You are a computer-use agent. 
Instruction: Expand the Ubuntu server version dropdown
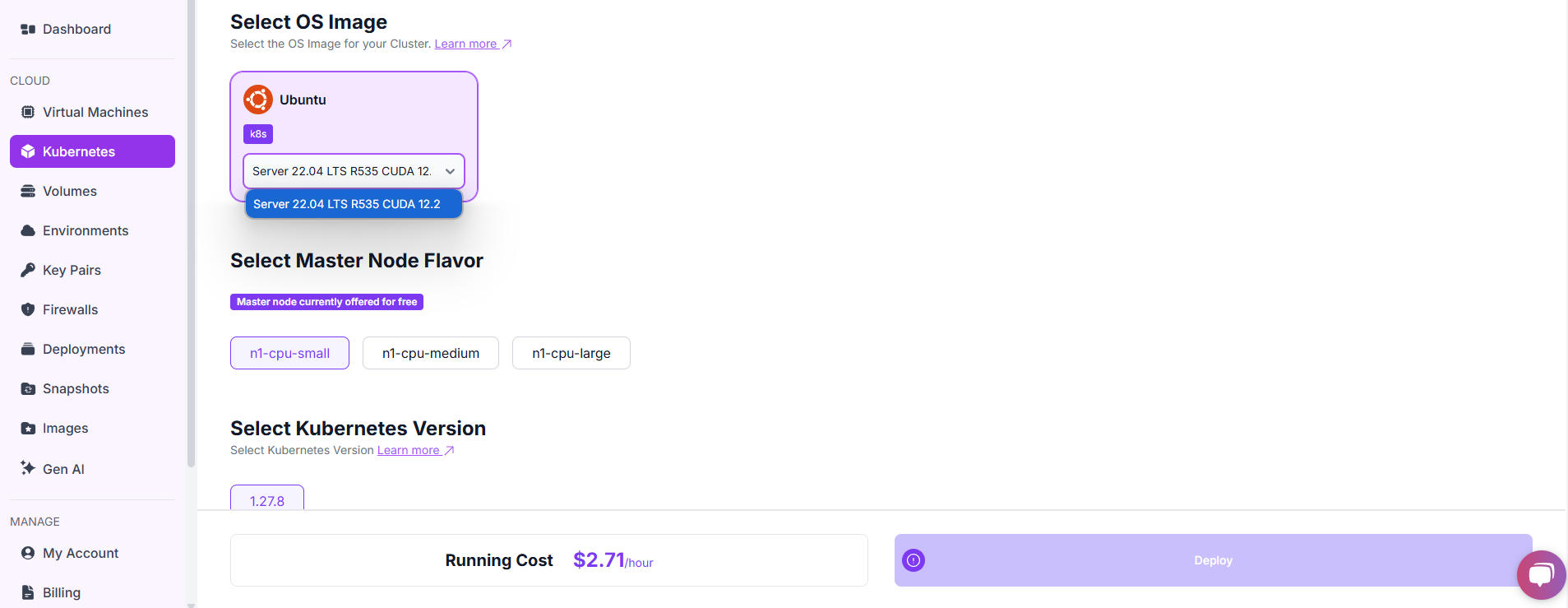pyautogui.click(x=354, y=171)
